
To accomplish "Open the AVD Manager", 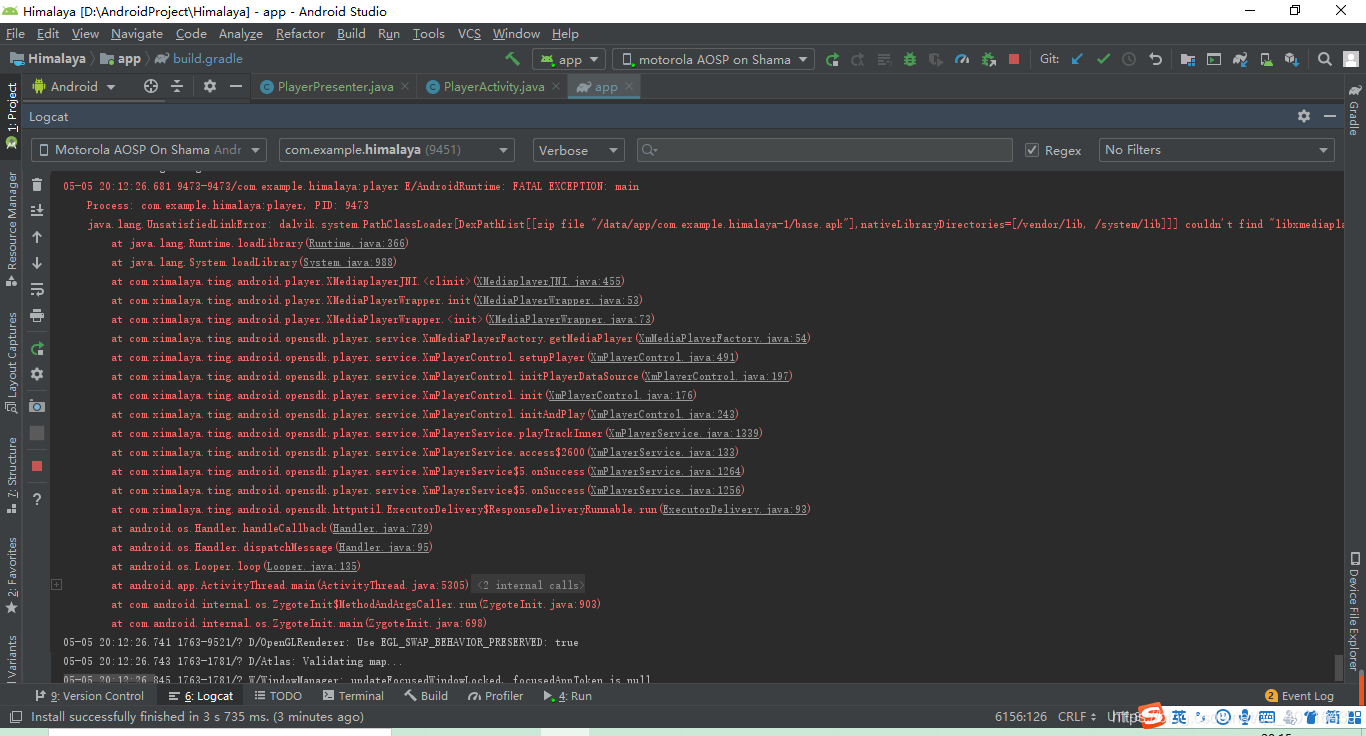I will (x=1266, y=58).
